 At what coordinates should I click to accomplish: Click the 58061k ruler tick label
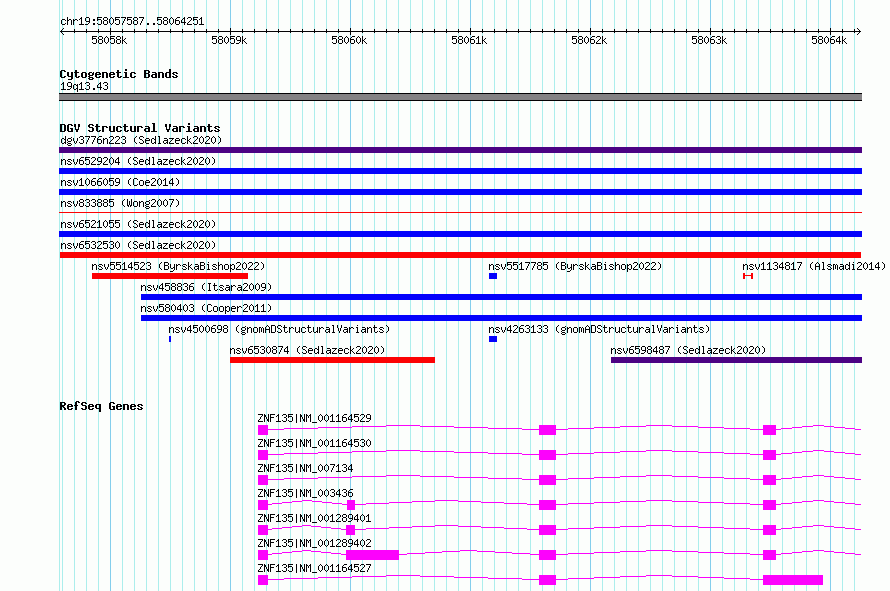pos(469,40)
